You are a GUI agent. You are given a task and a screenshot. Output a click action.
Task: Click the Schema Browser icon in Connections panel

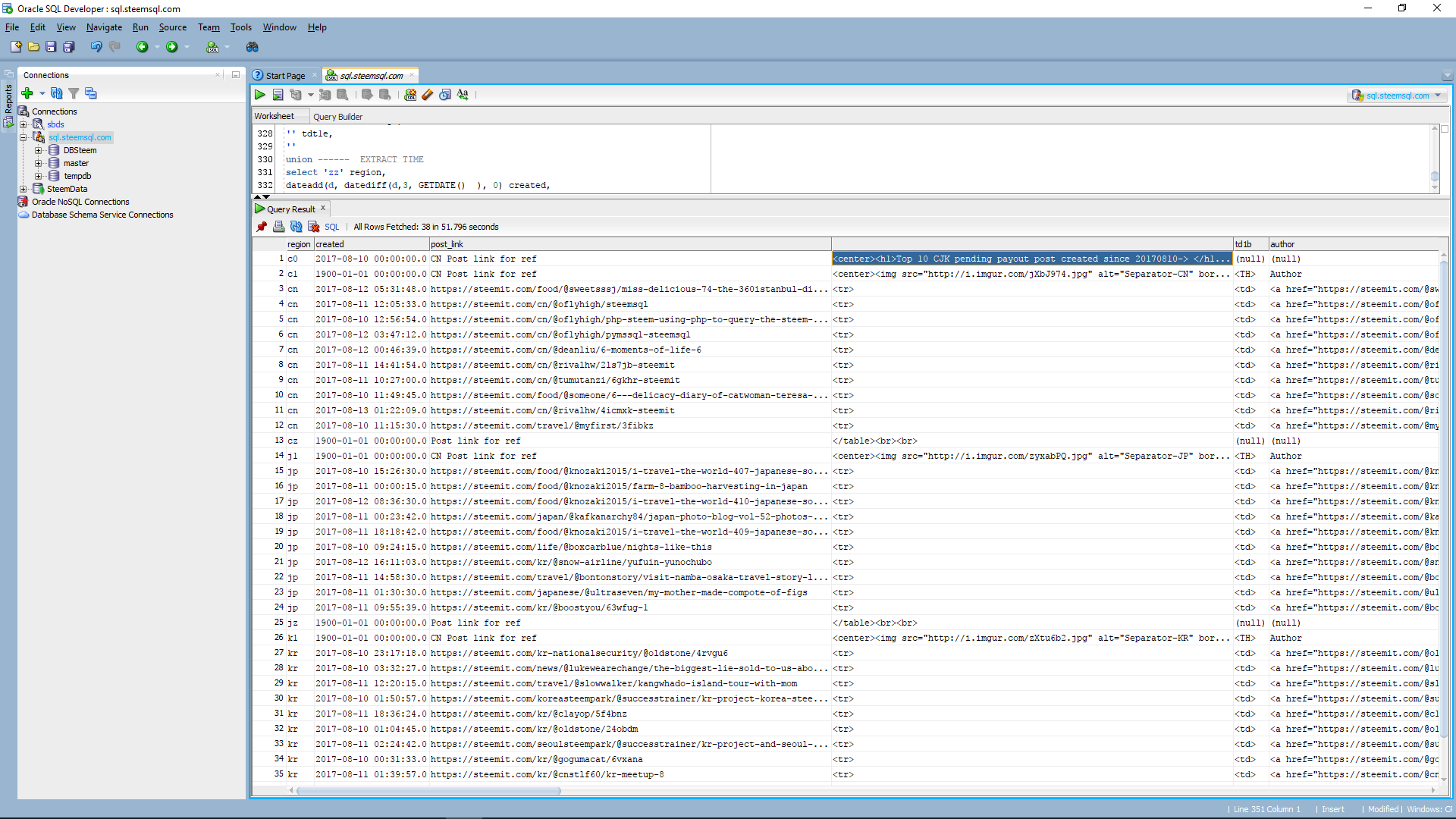pyautogui.click(x=91, y=93)
